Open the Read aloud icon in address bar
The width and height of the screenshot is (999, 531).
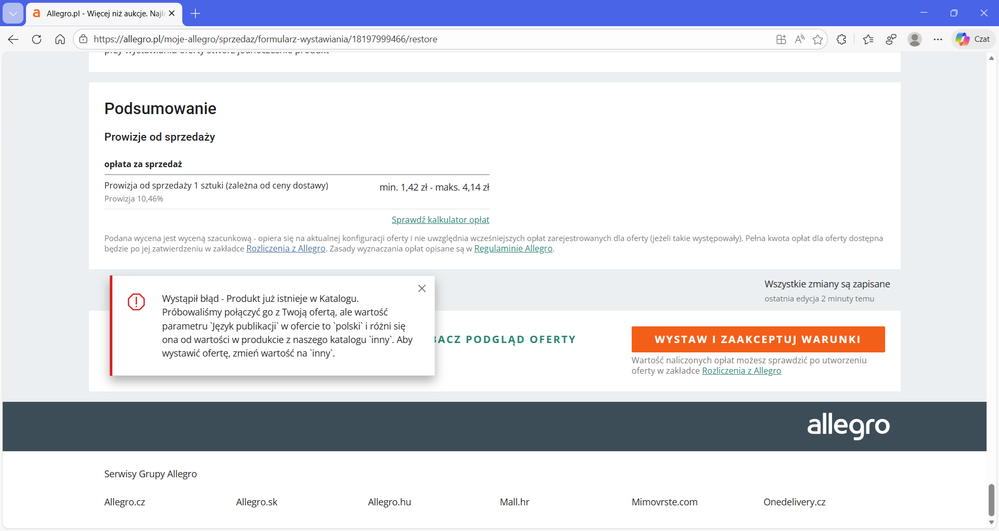800,39
